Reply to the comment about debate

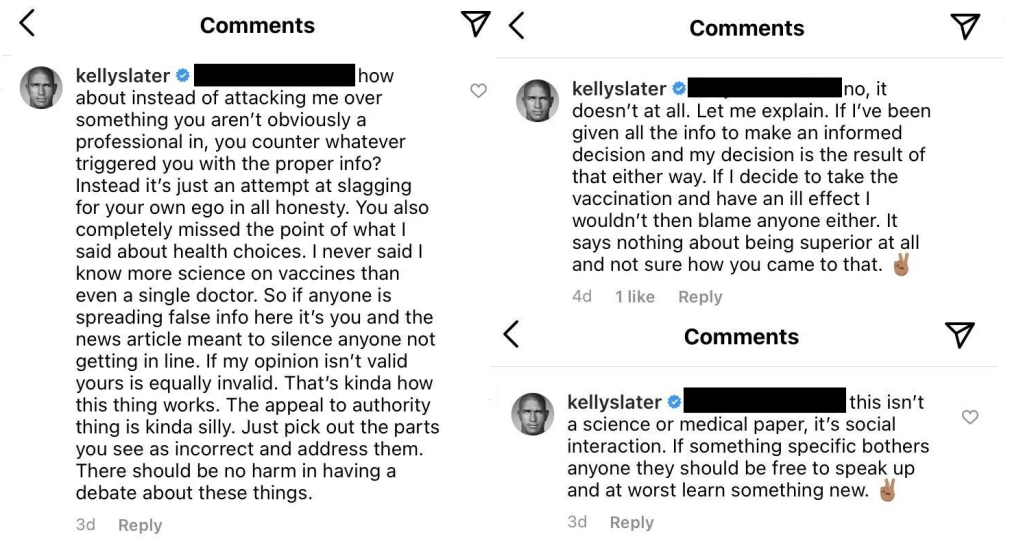(139, 525)
